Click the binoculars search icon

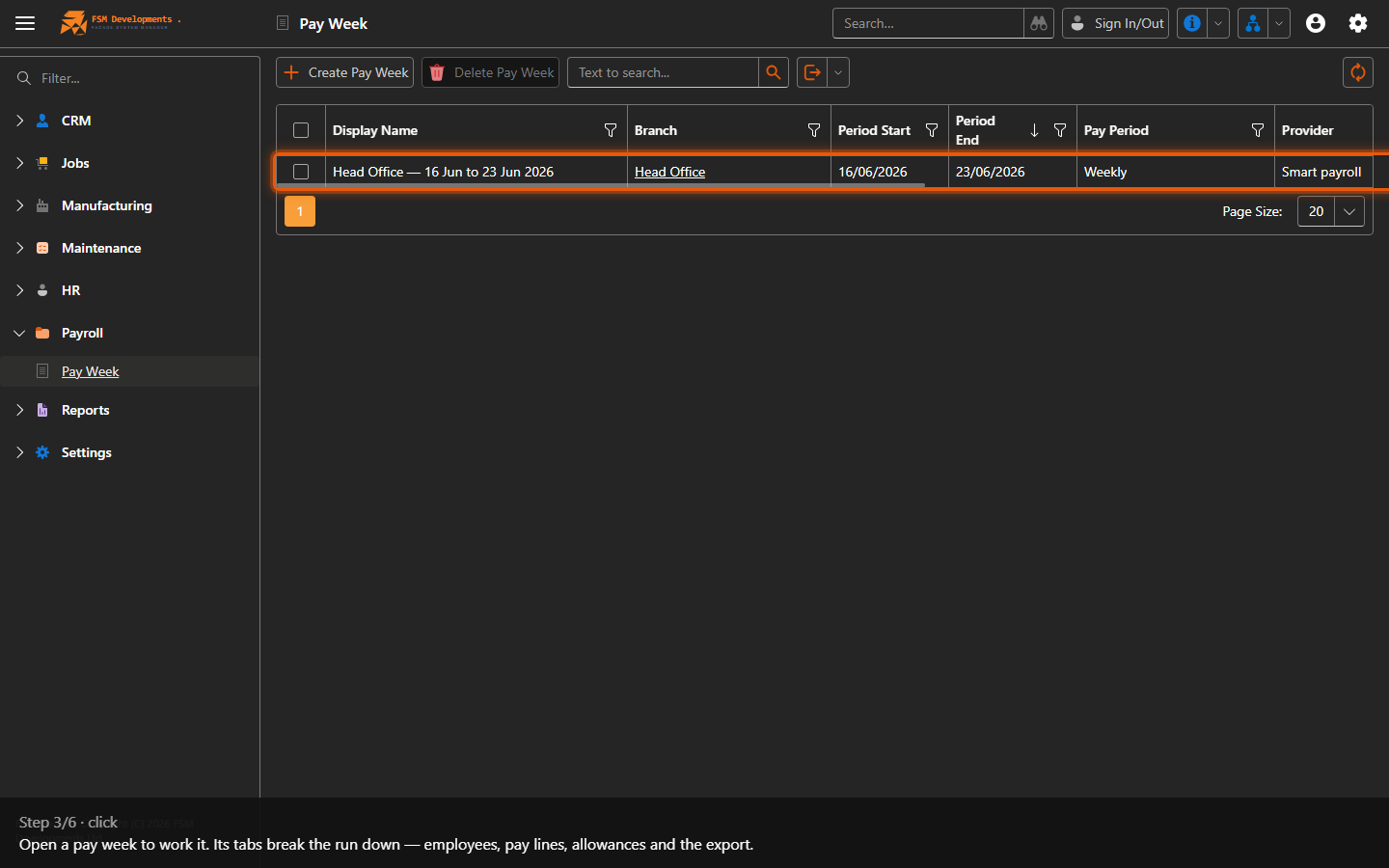click(1039, 23)
